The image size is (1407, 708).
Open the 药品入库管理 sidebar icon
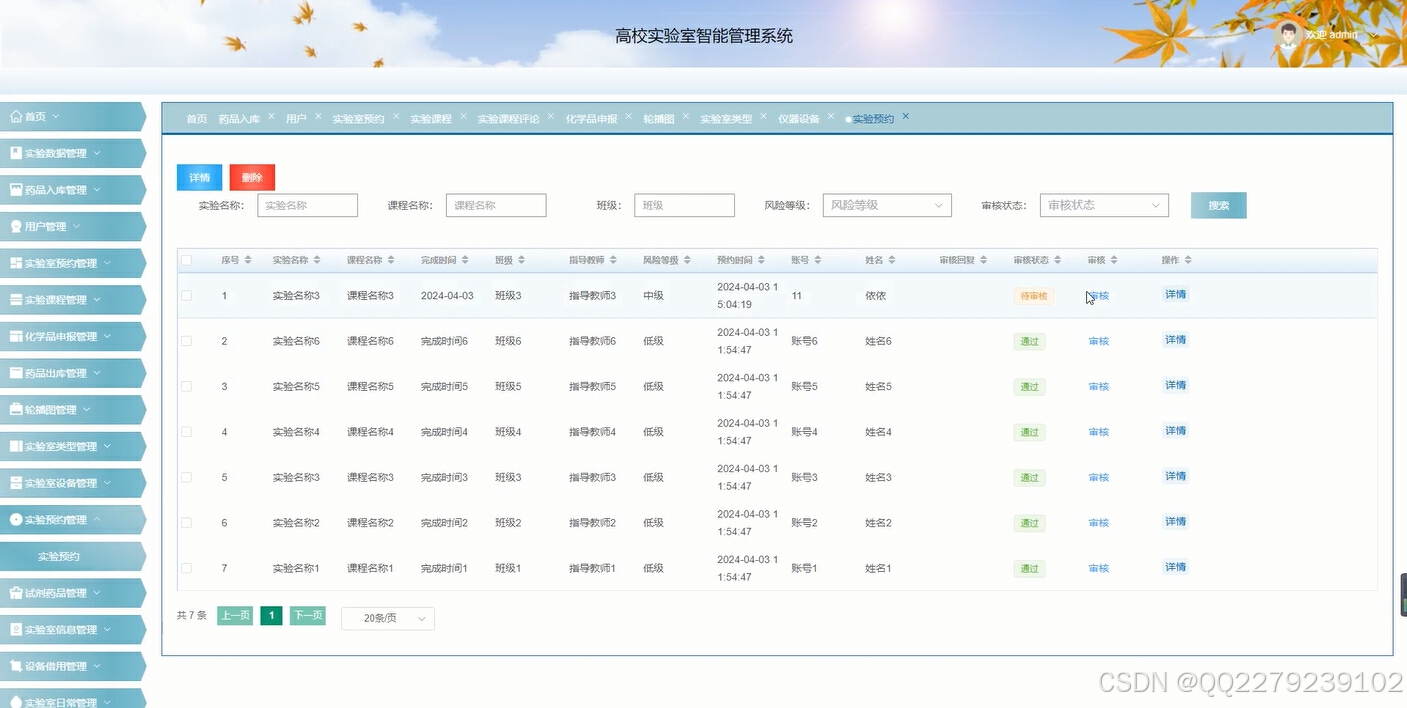pyautogui.click(x=13, y=189)
